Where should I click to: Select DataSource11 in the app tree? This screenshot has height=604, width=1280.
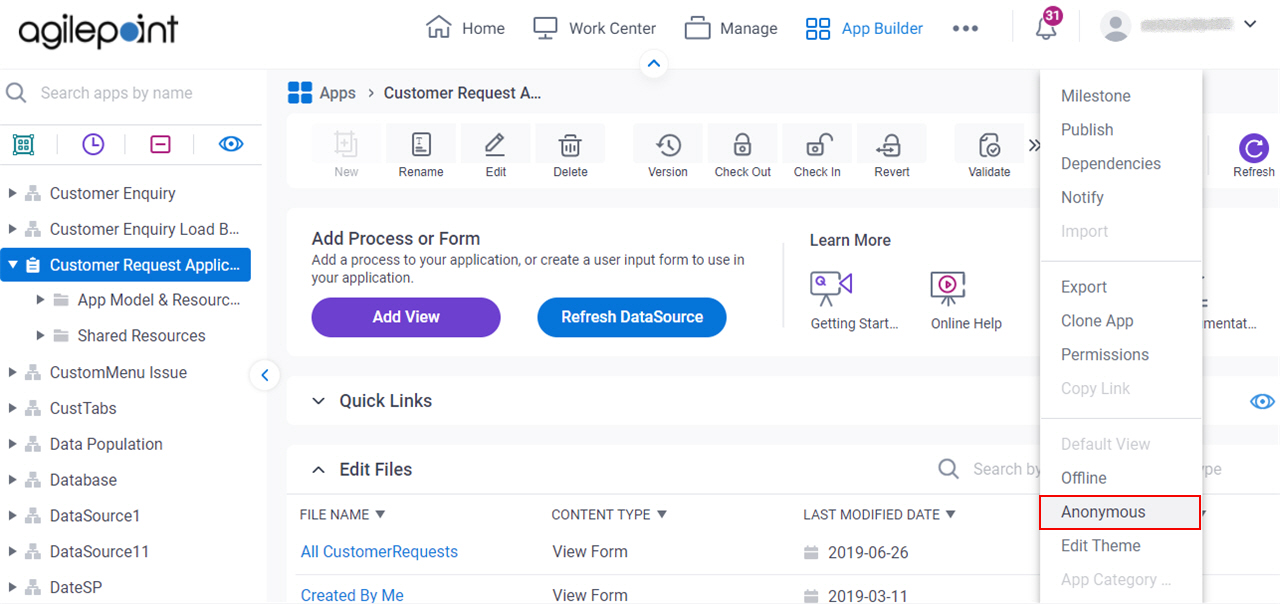tap(99, 551)
